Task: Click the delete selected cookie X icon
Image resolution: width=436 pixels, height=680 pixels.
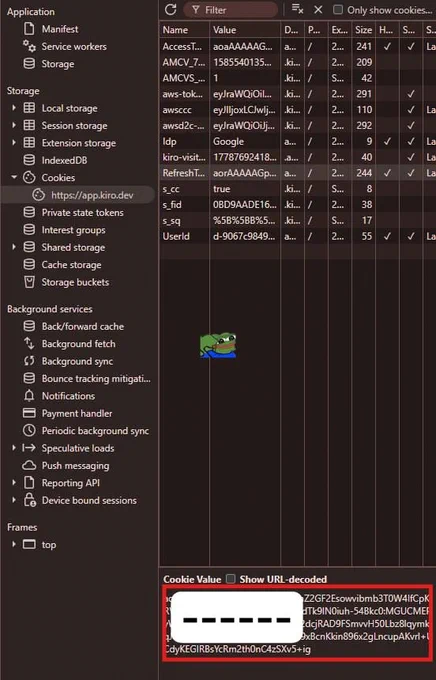Action: [x=318, y=10]
